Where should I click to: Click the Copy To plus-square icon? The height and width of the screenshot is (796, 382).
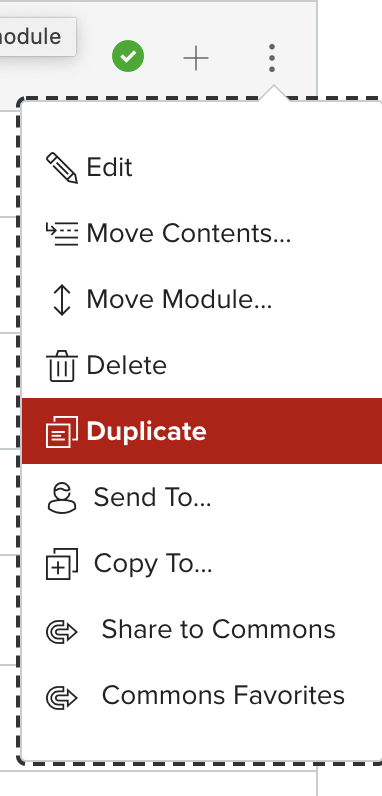coord(62,563)
